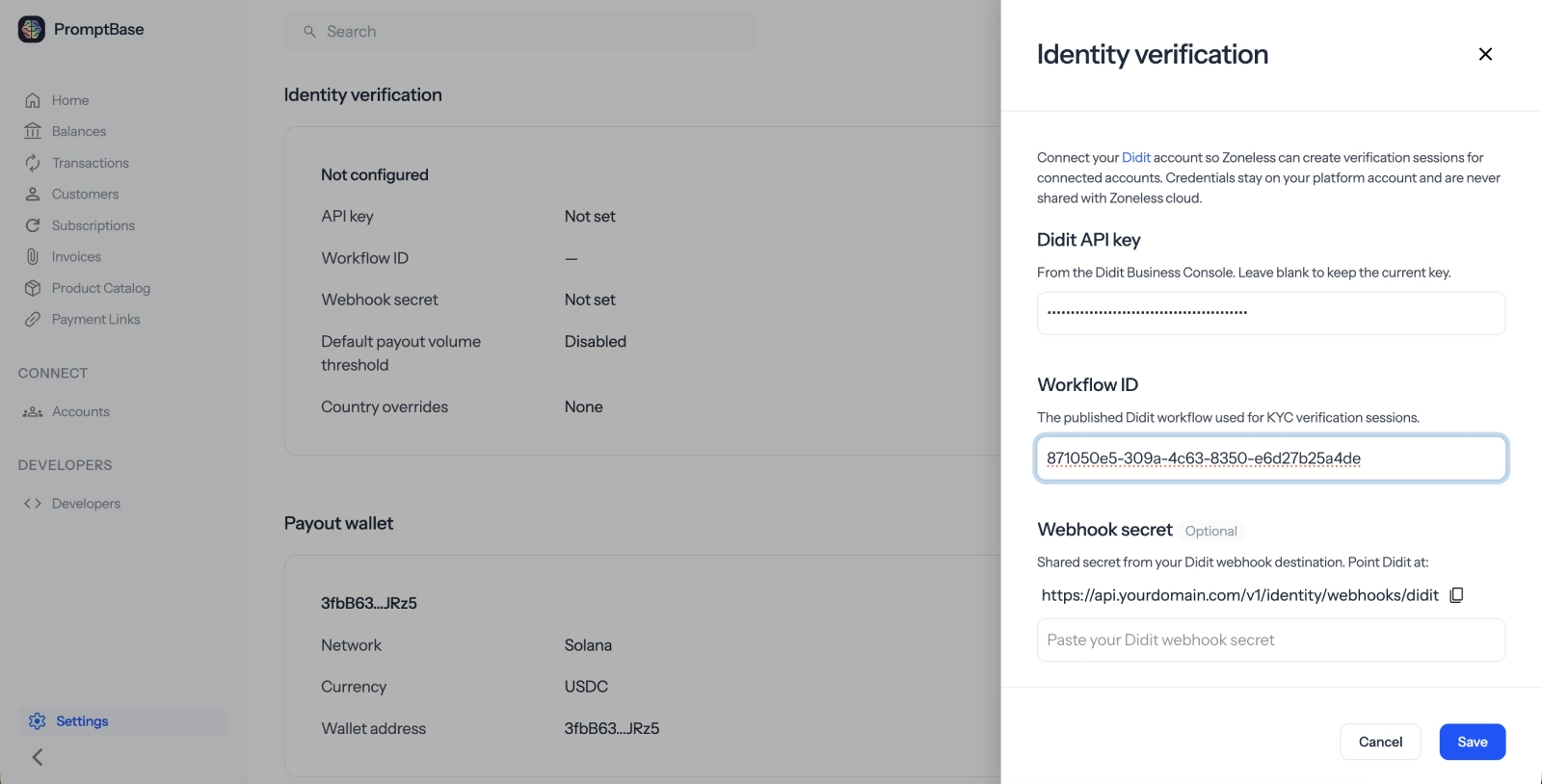Go to Transactions
The height and width of the screenshot is (784, 1542).
[x=91, y=163]
